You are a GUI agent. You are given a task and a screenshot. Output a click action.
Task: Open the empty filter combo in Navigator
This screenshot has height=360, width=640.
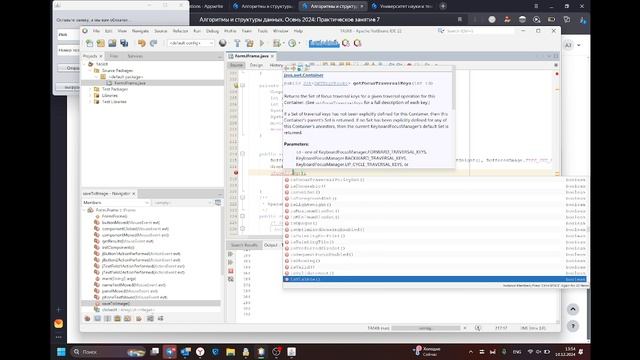(x=182, y=202)
